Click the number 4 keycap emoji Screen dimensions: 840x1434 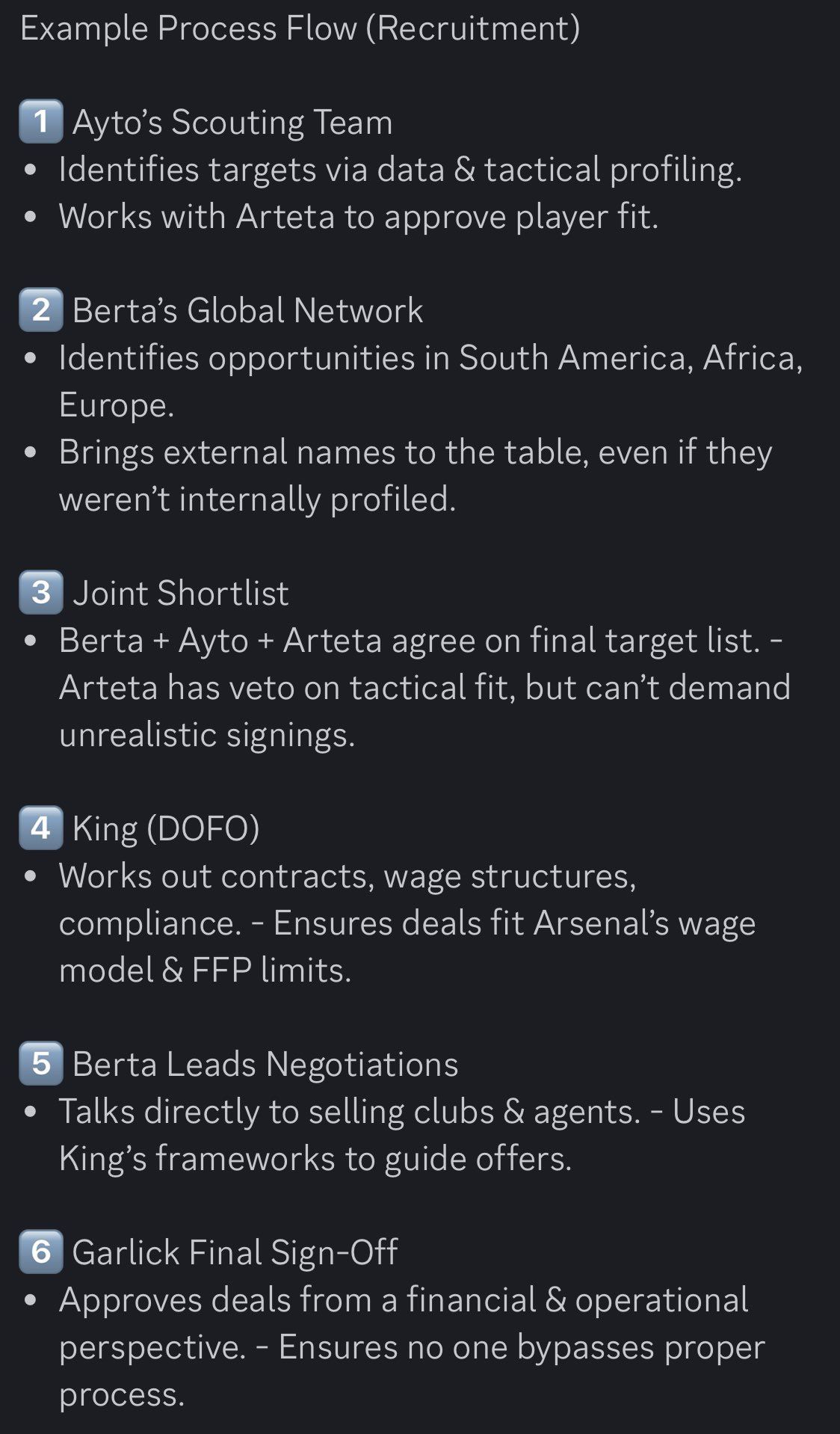point(41,828)
